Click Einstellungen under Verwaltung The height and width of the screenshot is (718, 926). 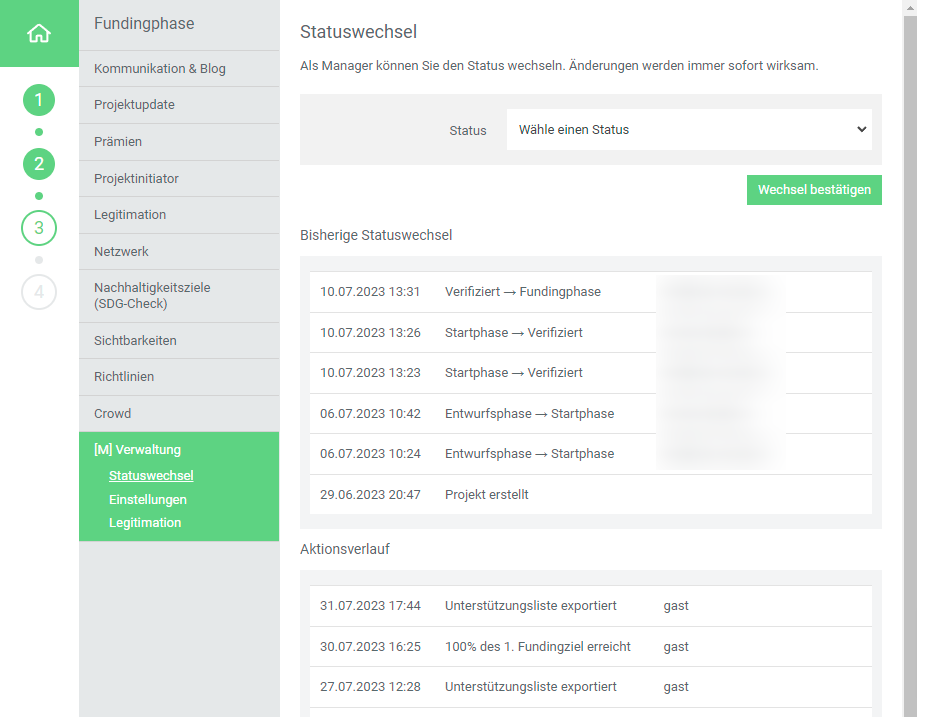[148, 500]
